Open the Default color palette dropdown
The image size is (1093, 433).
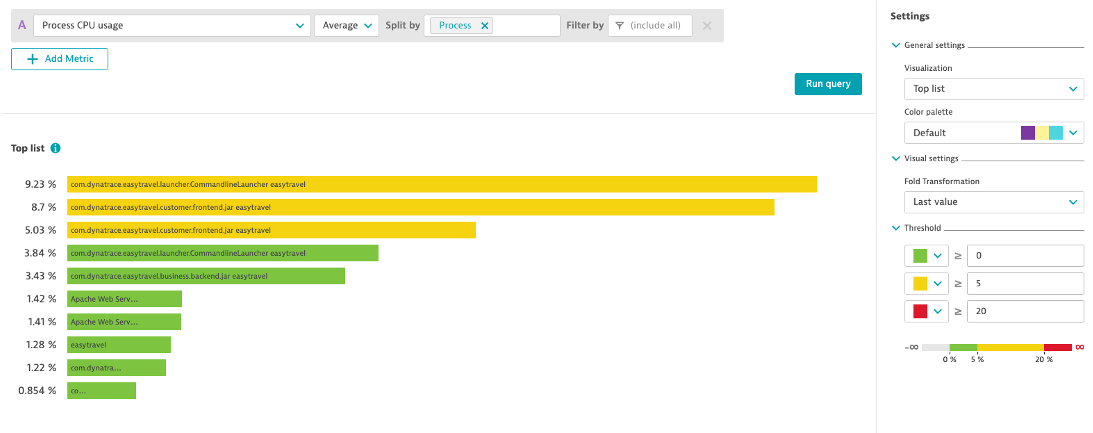[x=994, y=132]
